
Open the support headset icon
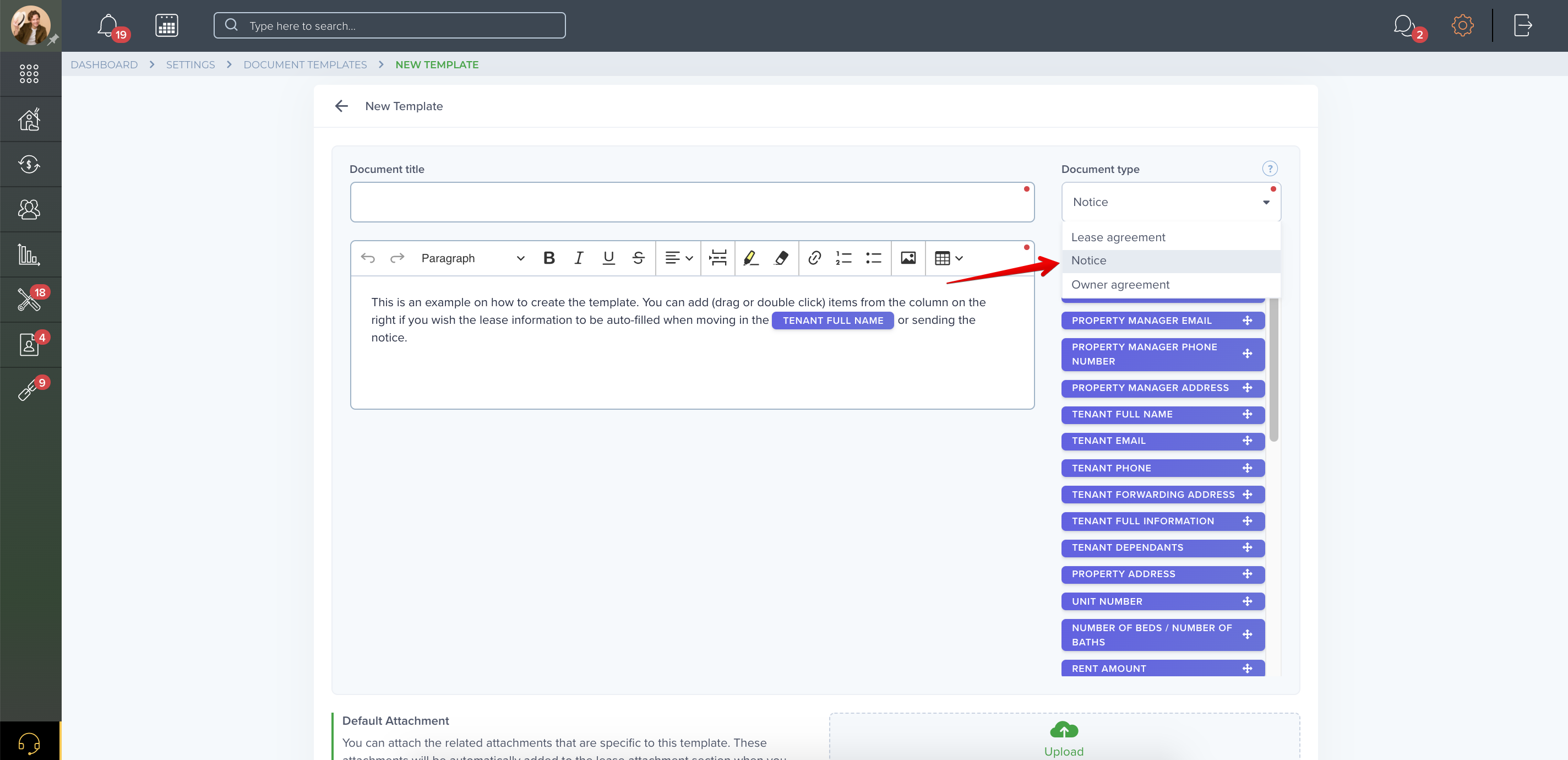(x=29, y=742)
